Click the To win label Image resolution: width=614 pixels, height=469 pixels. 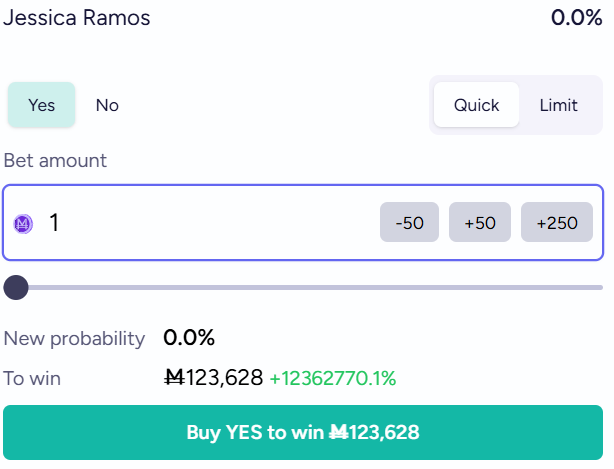32,378
